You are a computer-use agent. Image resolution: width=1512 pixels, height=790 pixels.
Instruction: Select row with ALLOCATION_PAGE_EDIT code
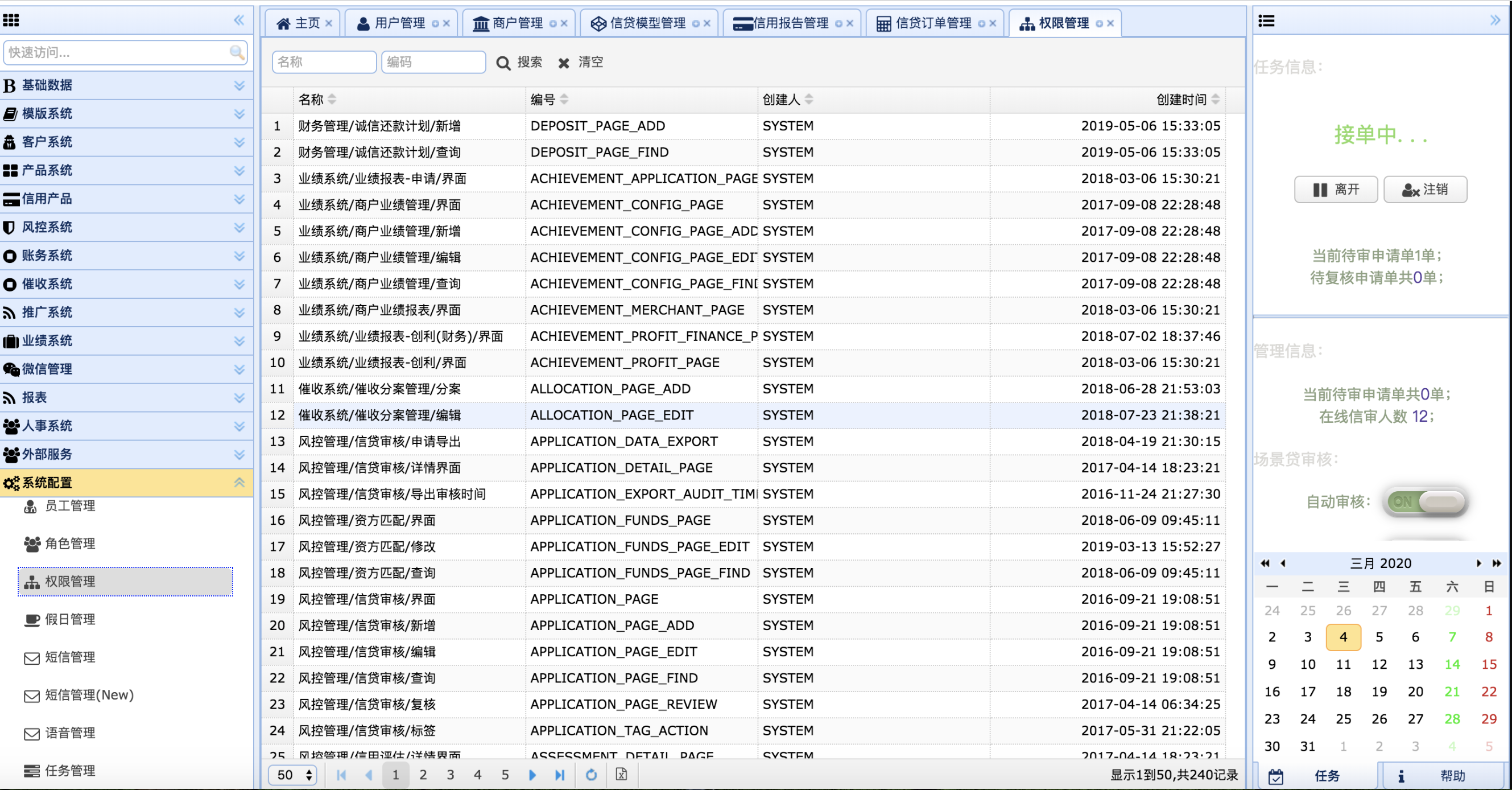tap(744, 415)
